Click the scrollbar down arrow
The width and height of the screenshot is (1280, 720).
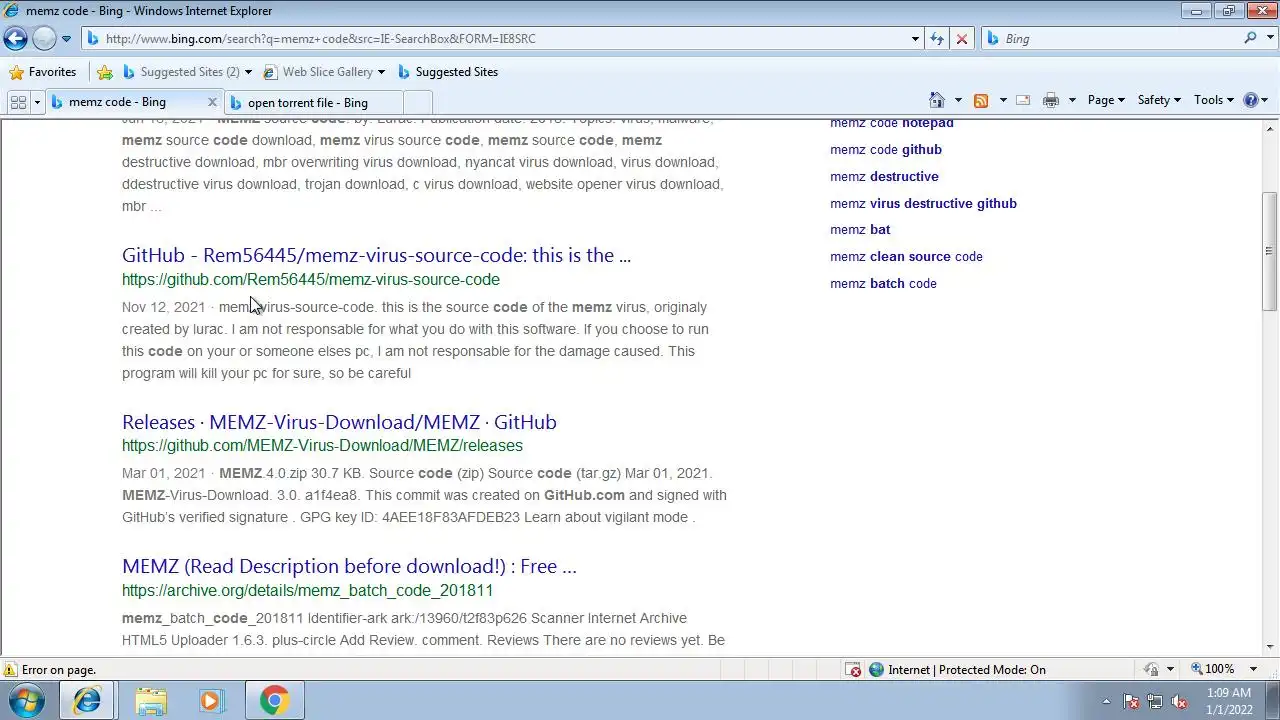tap(1270, 647)
